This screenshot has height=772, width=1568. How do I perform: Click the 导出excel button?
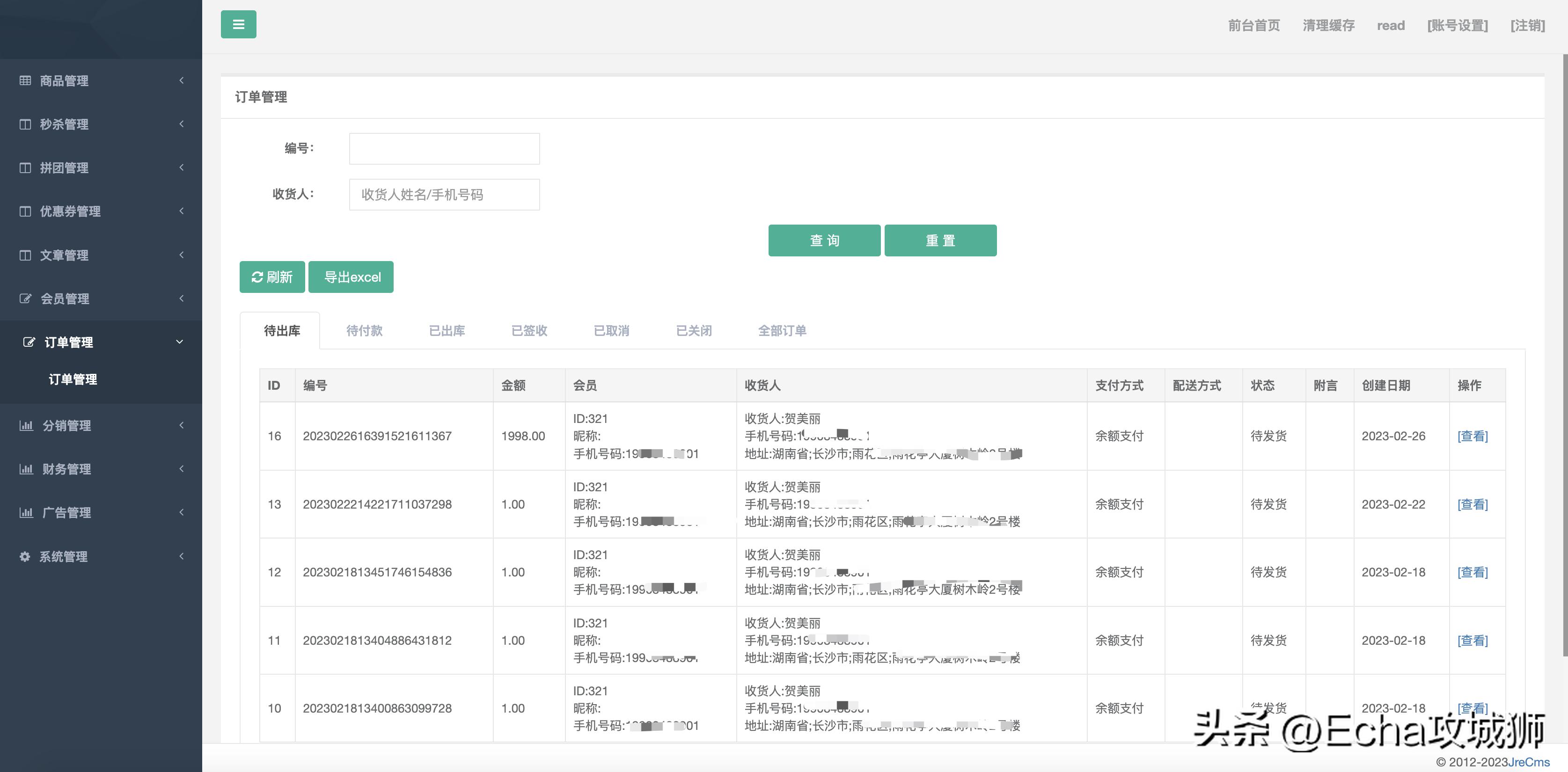(x=351, y=277)
